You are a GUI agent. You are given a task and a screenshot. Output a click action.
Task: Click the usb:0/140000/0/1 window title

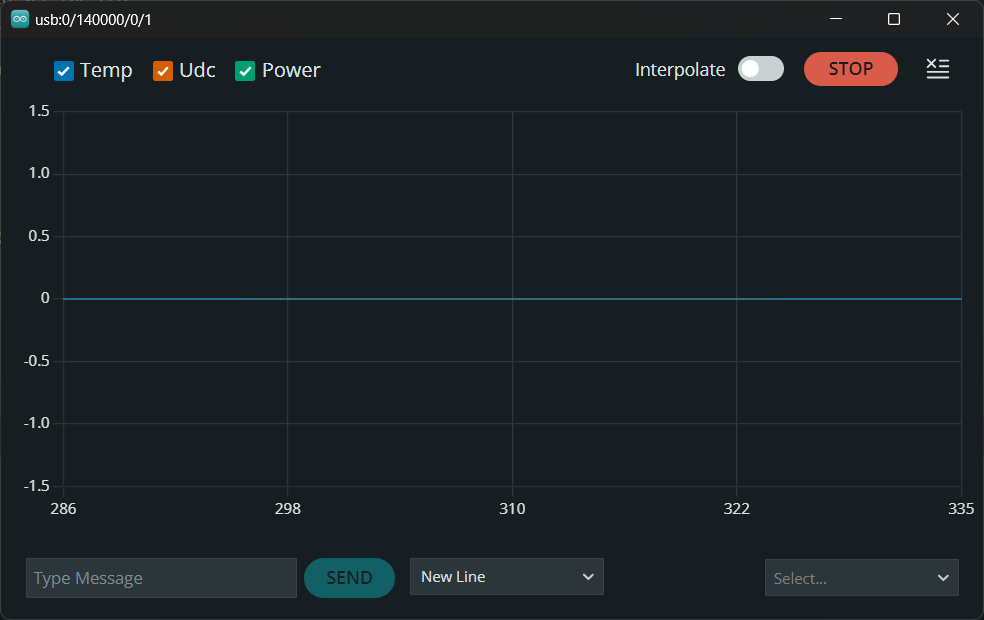tap(94, 19)
